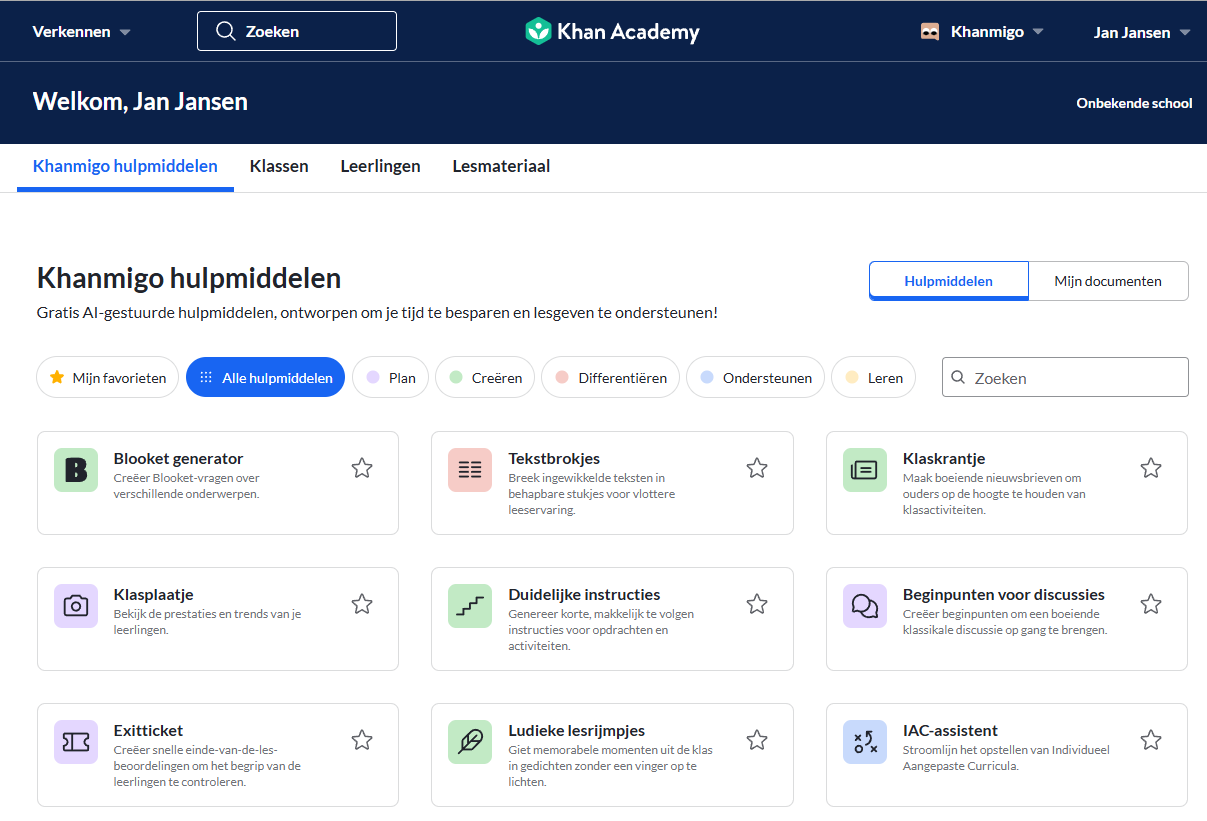The width and height of the screenshot is (1207, 821).
Task: Favorite Beginpunten voor discussies with its star
Action: pyautogui.click(x=1151, y=604)
